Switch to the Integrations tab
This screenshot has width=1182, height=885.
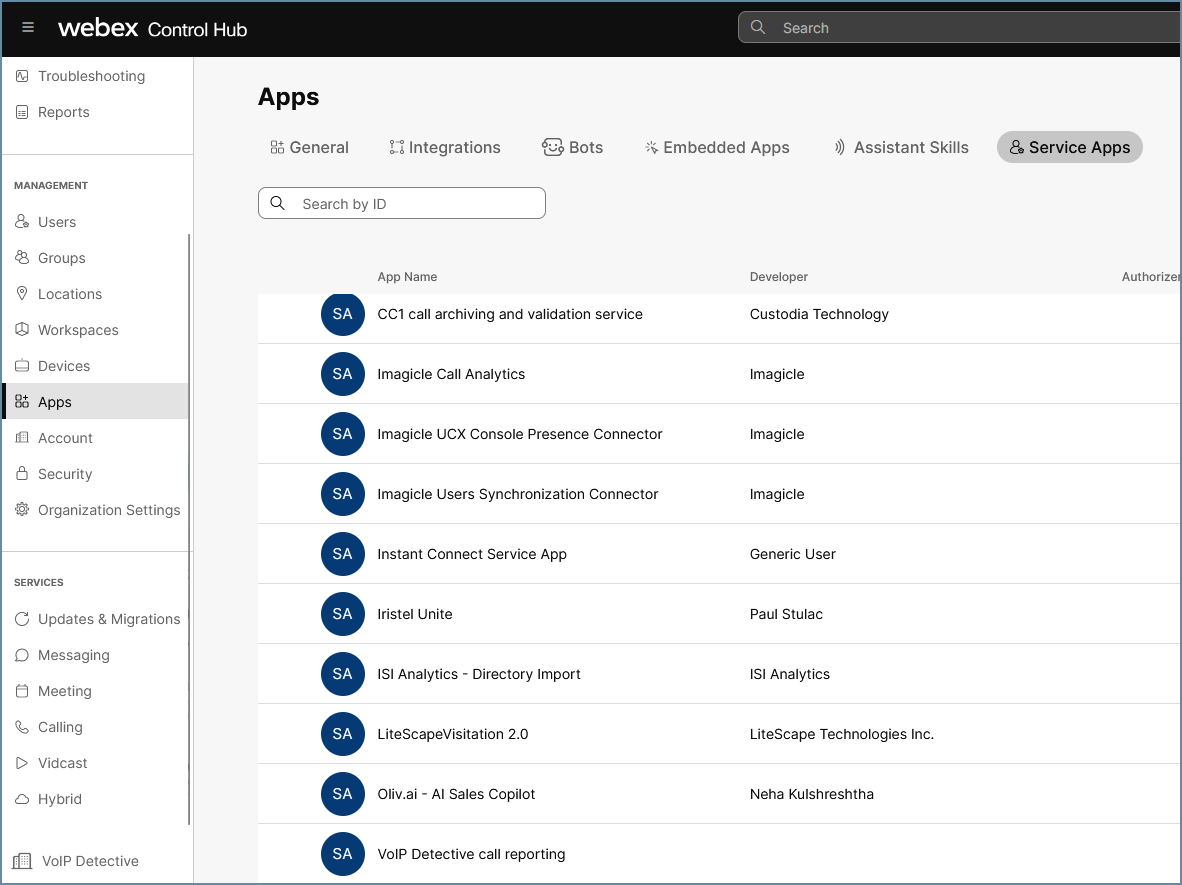click(445, 147)
